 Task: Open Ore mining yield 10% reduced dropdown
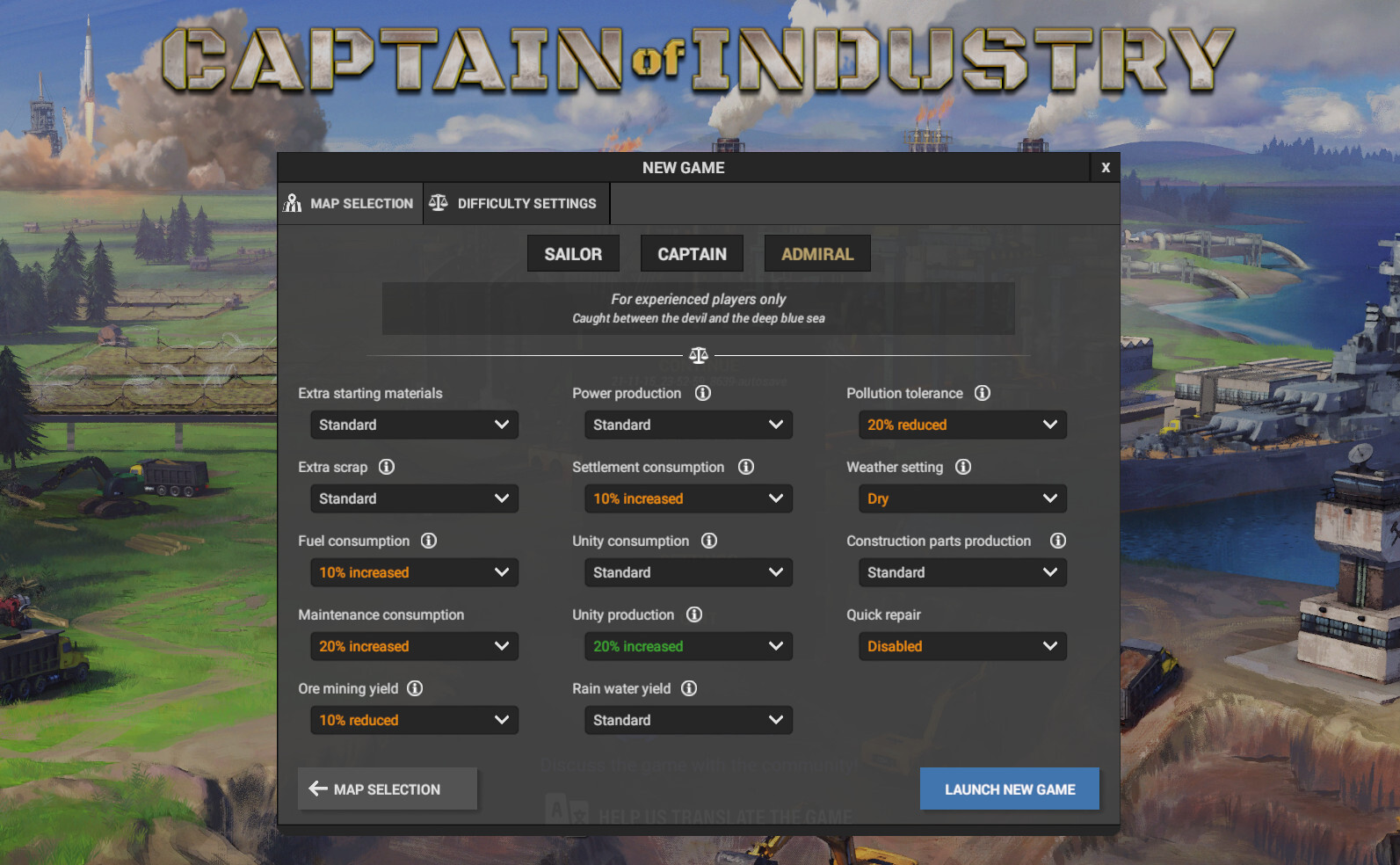[414, 720]
